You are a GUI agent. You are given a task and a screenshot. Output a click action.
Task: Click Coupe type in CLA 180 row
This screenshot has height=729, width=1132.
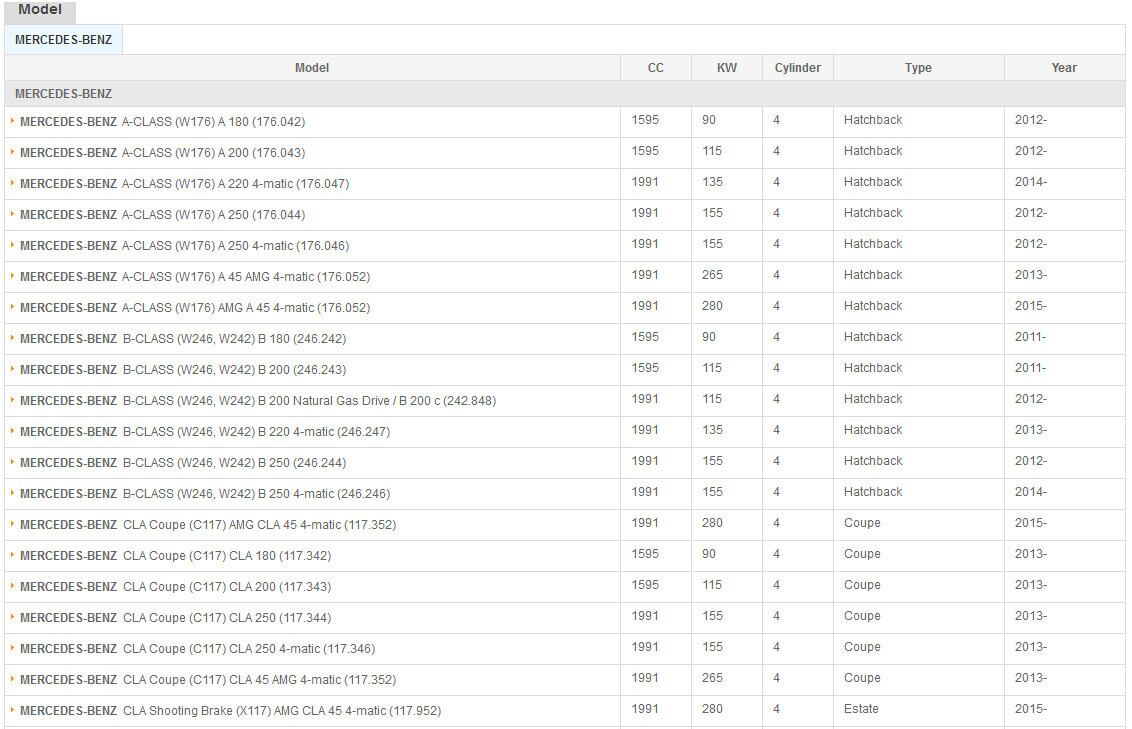pyautogui.click(x=862, y=554)
